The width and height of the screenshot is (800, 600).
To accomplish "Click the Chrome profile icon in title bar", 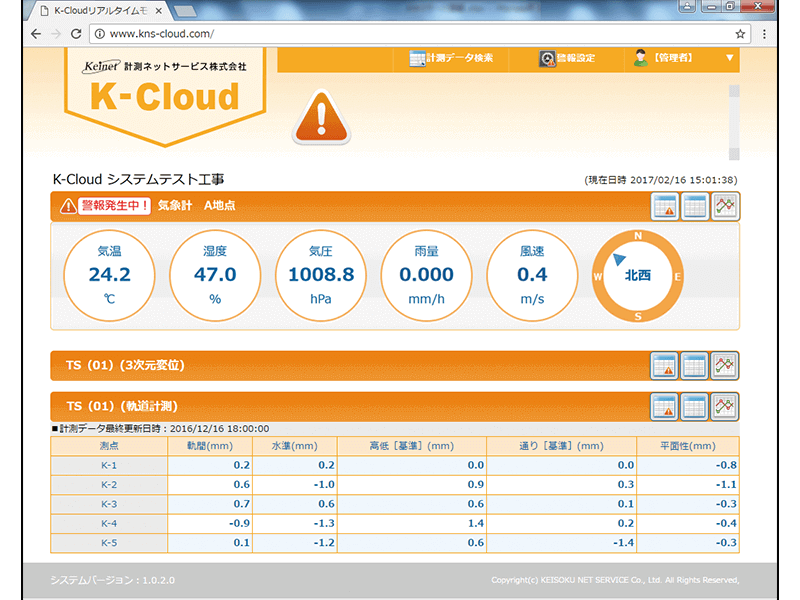I will click(x=687, y=6).
